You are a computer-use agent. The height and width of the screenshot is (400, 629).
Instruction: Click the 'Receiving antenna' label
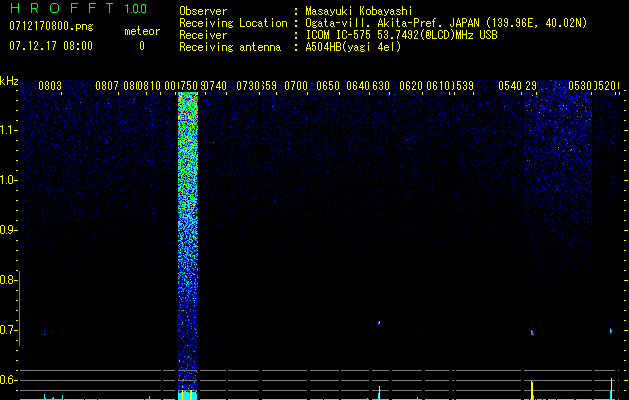pyautogui.click(x=230, y=47)
